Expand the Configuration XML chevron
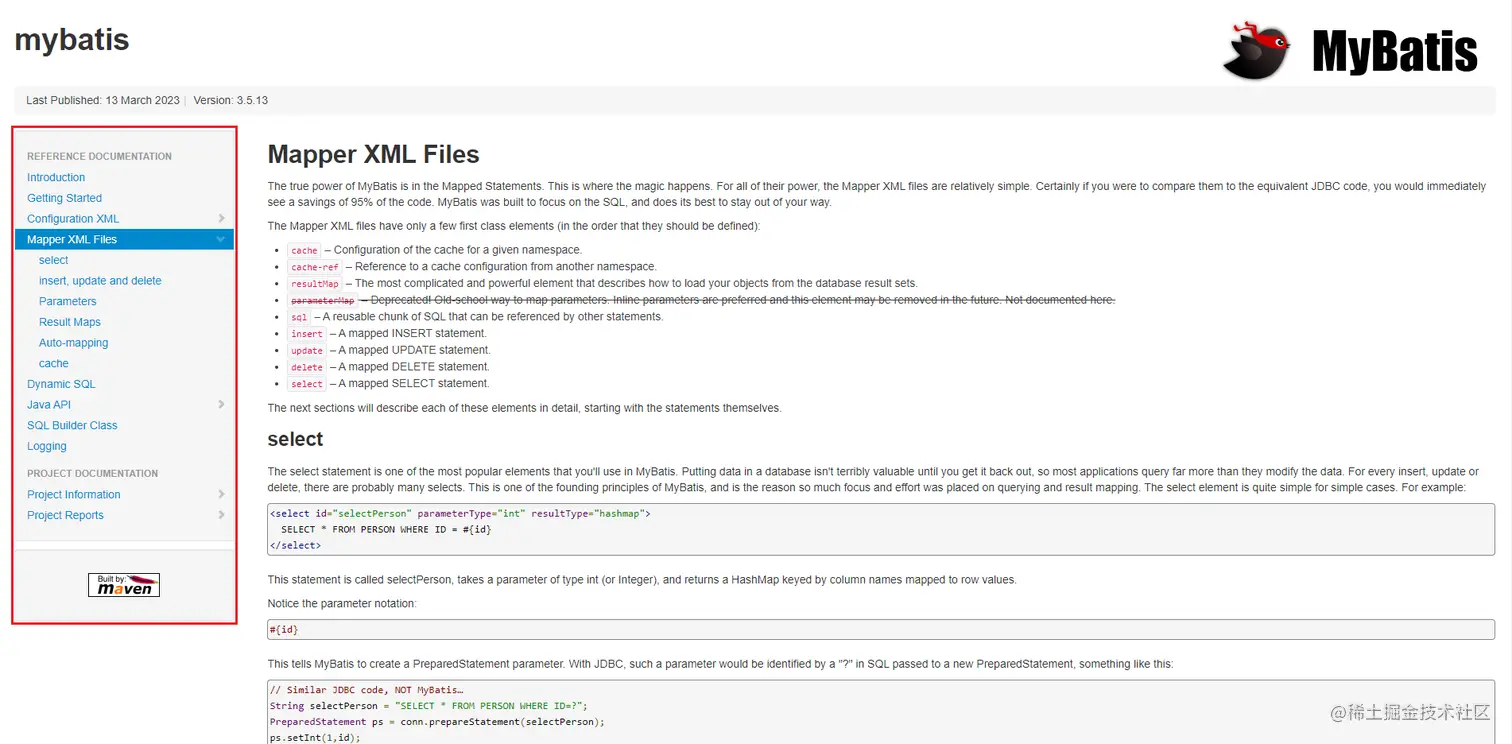The image size is (1512, 744). pos(221,219)
